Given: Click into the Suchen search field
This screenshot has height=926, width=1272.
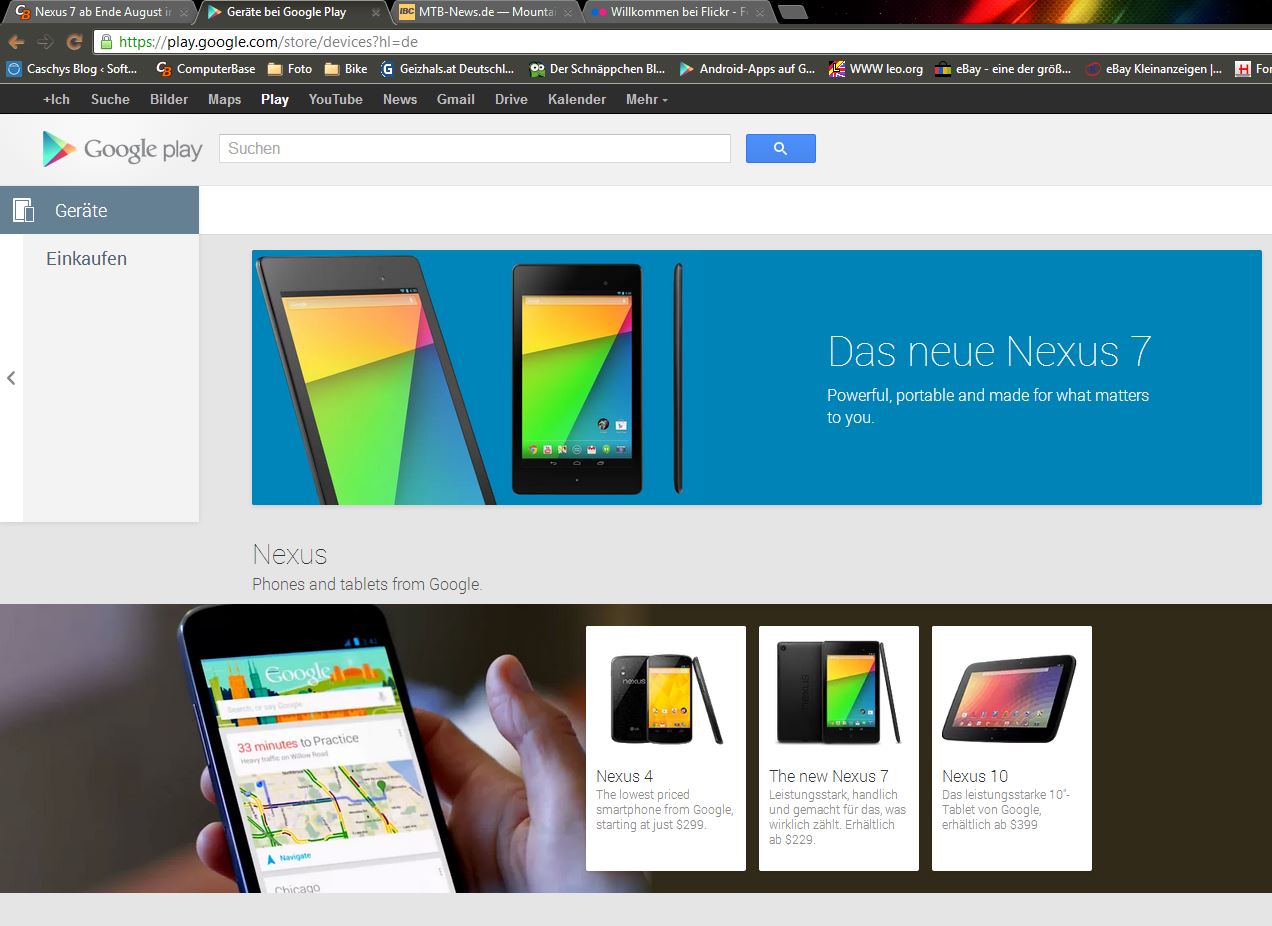Looking at the screenshot, I should (475, 148).
